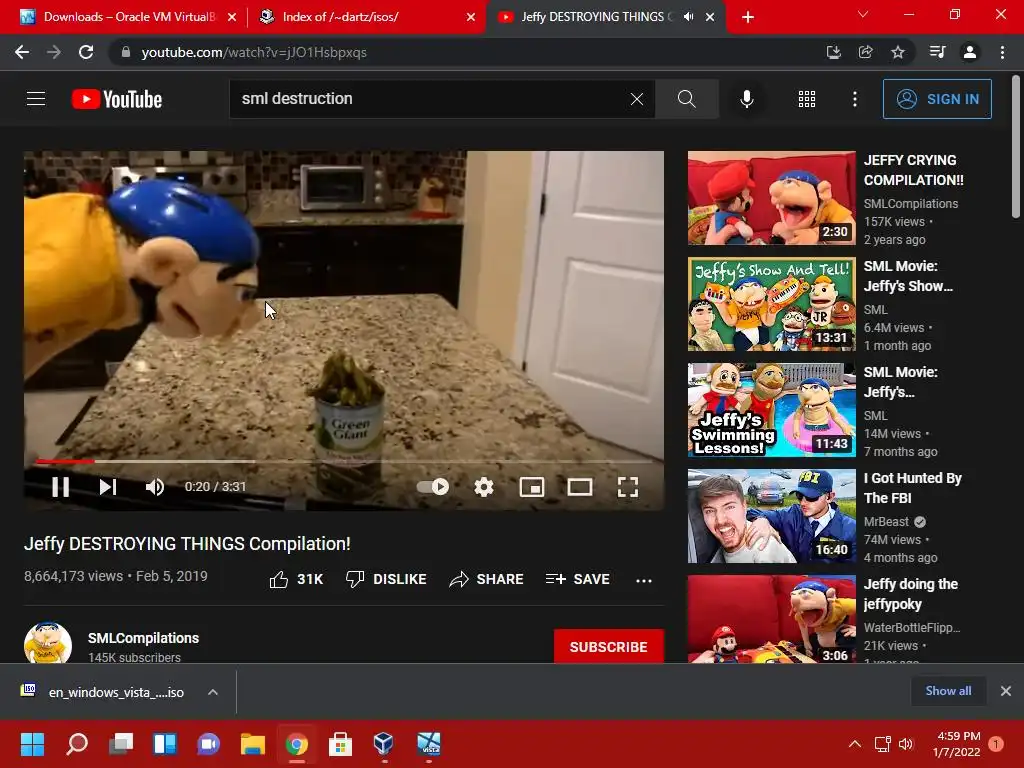Mute the Jeffy tab audio icon
The image size is (1024, 768).
688,17
